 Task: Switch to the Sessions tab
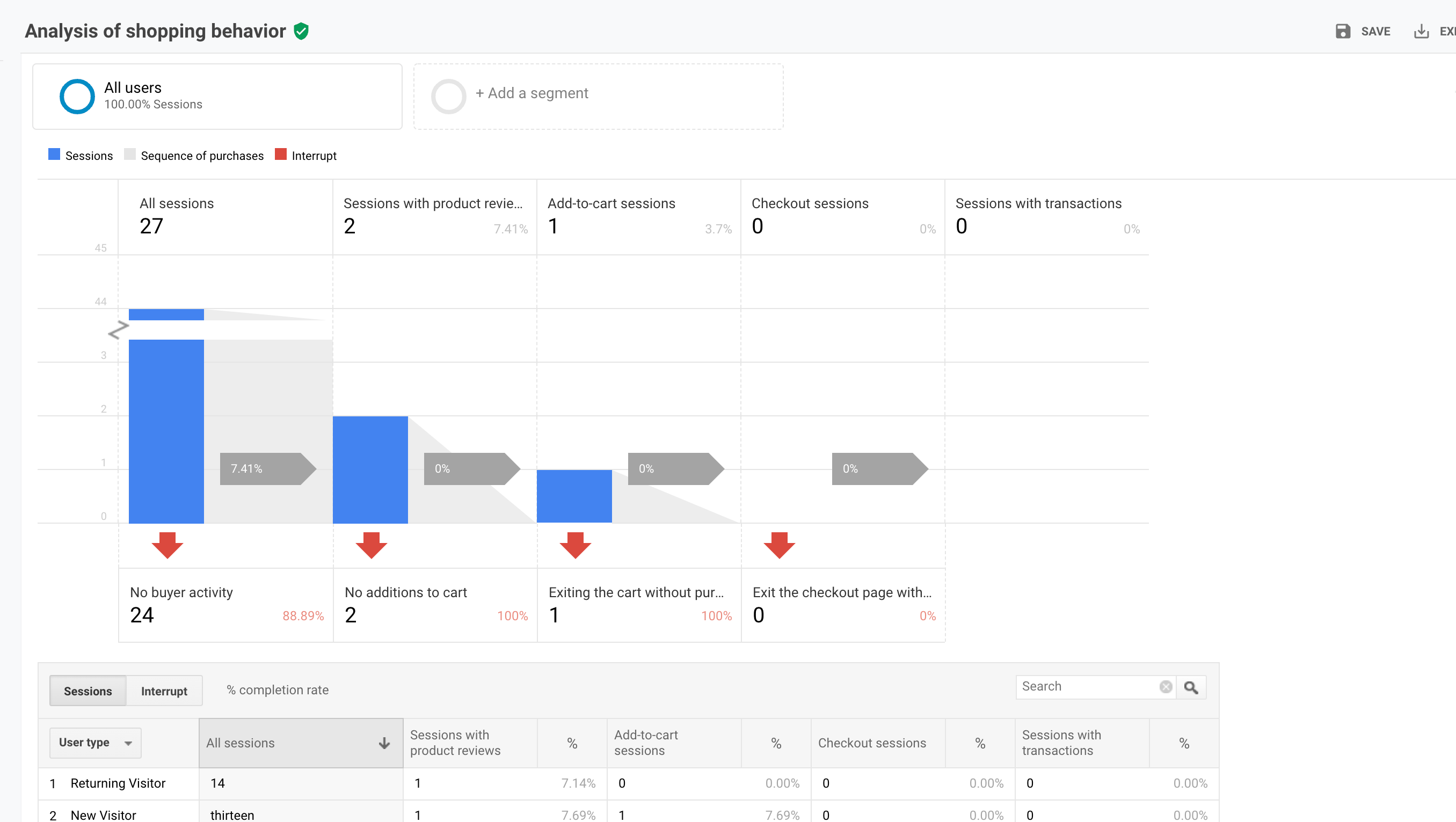coord(88,691)
